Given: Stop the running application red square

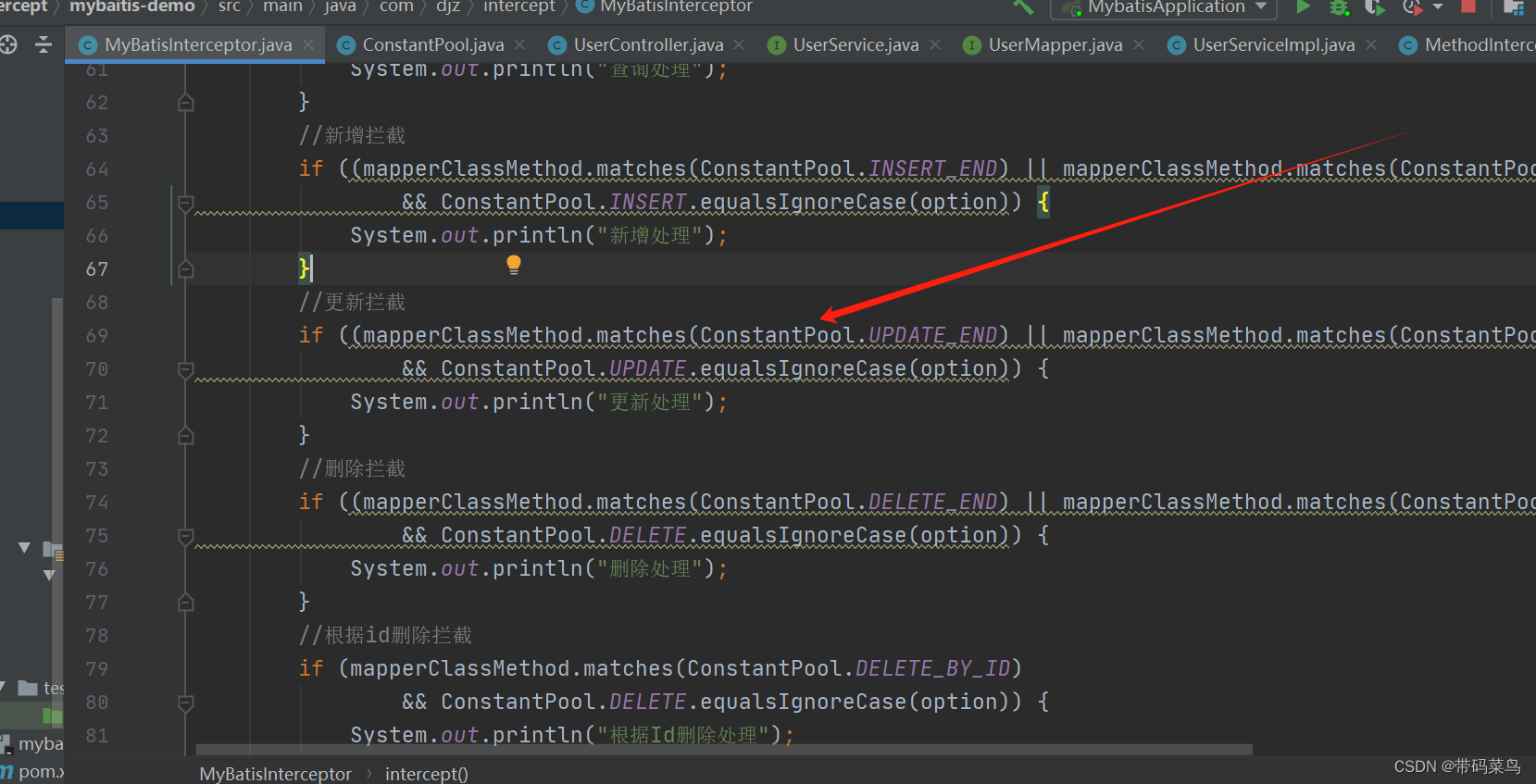Looking at the screenshot, I should [1468, 6].
